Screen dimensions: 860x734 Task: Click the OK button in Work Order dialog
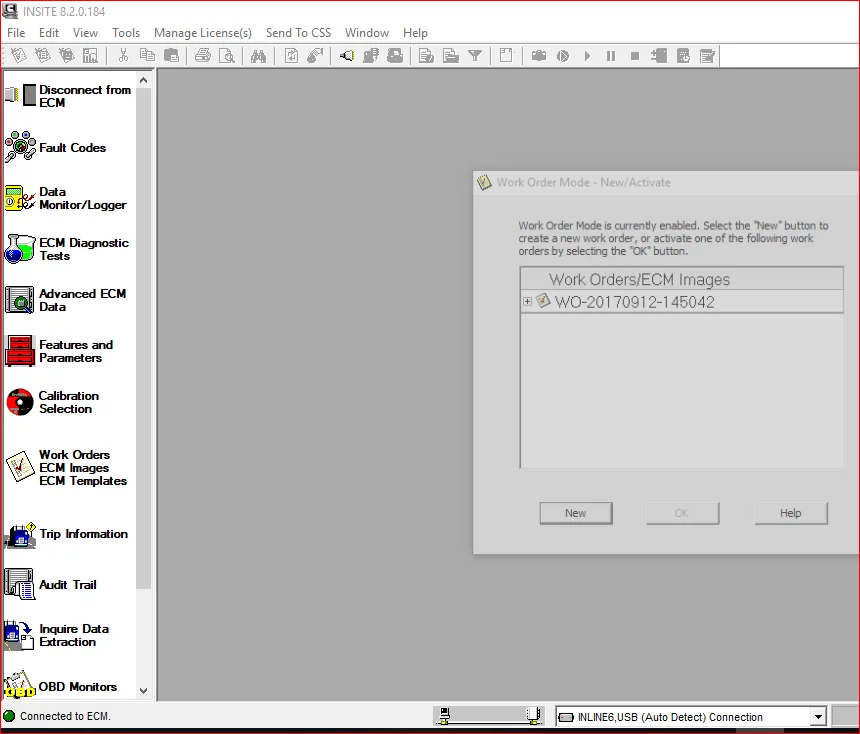click(x=682, y=513)
